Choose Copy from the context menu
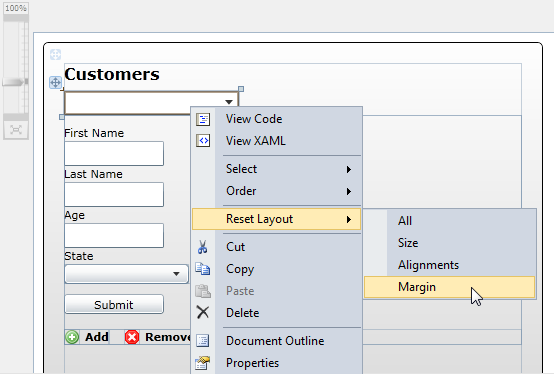554x374 pixels. pos(276,269)
